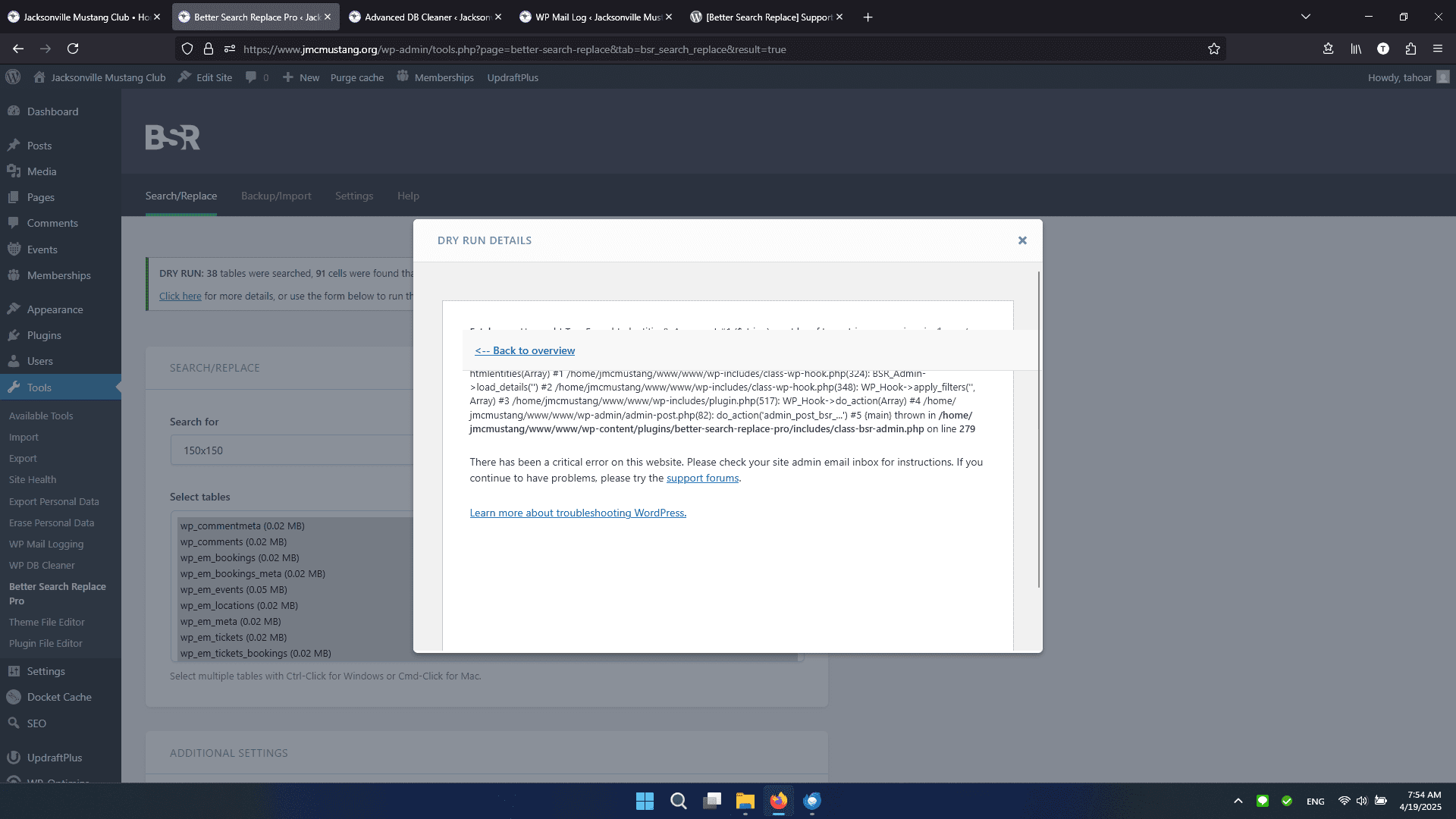Switch to the Advanced DB Cleaner tab
Viewport: 1456px width, 819px height.
(x=425, y=17)
